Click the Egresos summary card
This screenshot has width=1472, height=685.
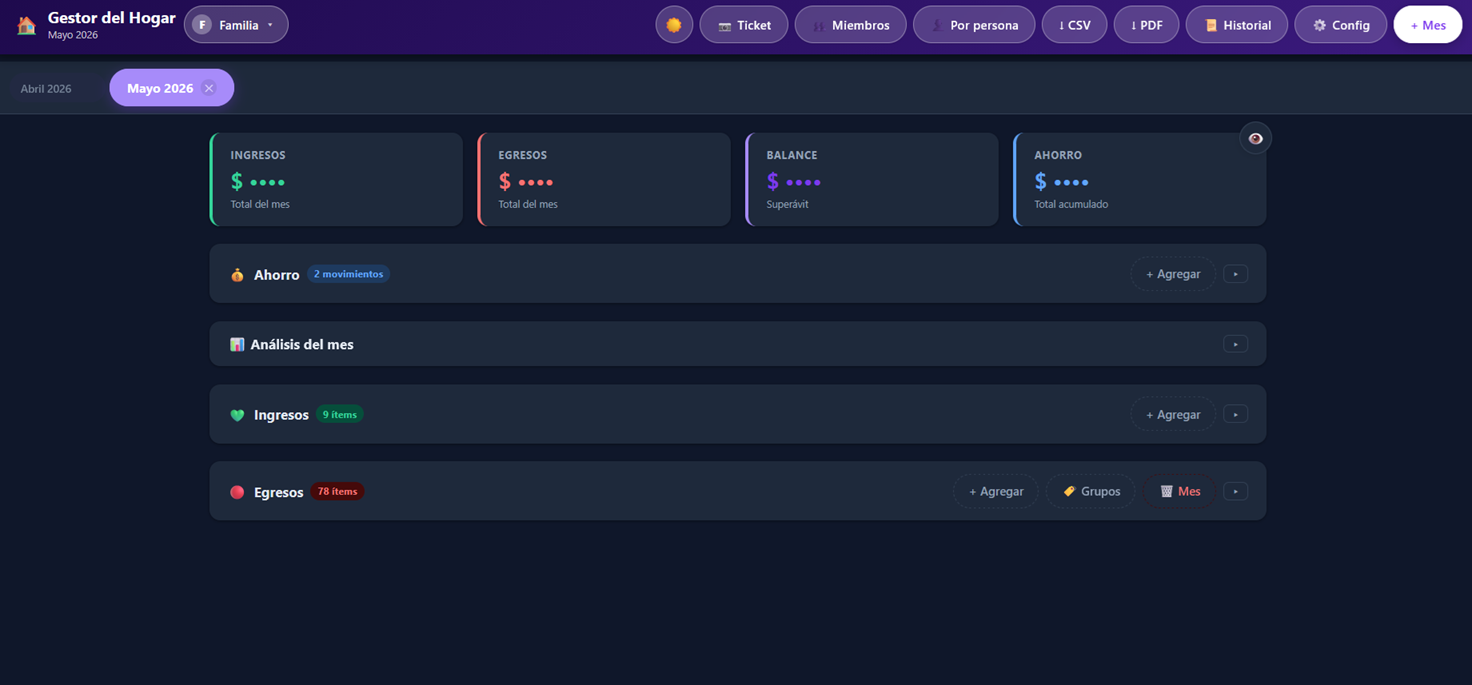604,179
